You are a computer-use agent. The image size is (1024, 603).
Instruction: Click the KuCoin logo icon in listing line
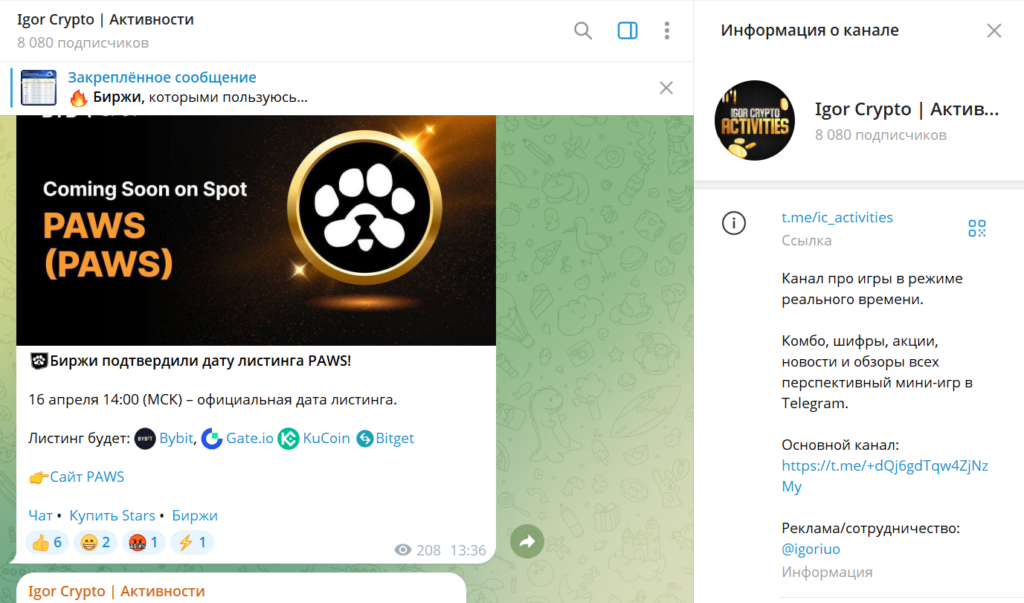point(288,438)
